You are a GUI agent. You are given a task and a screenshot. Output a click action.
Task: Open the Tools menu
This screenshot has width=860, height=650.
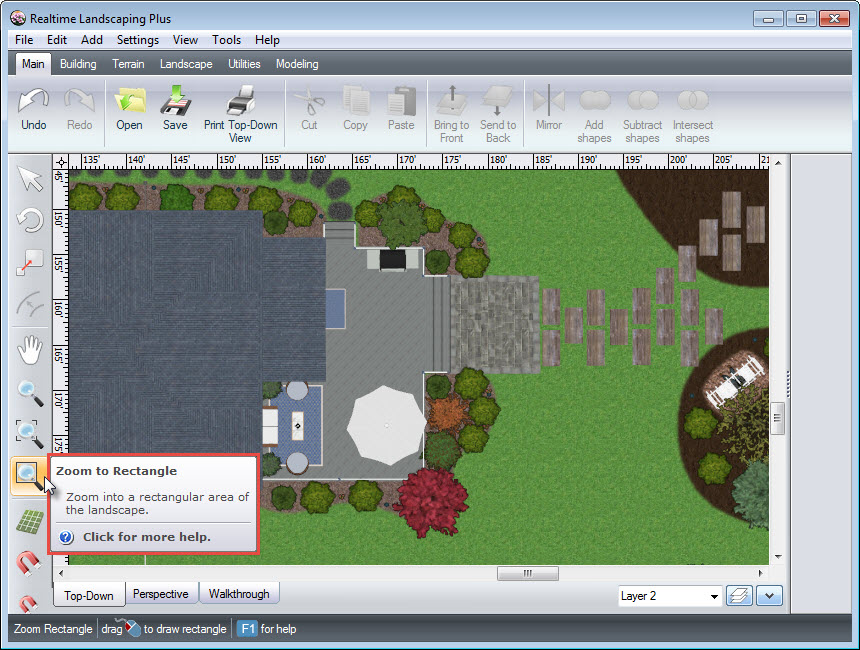click(227, 40)
